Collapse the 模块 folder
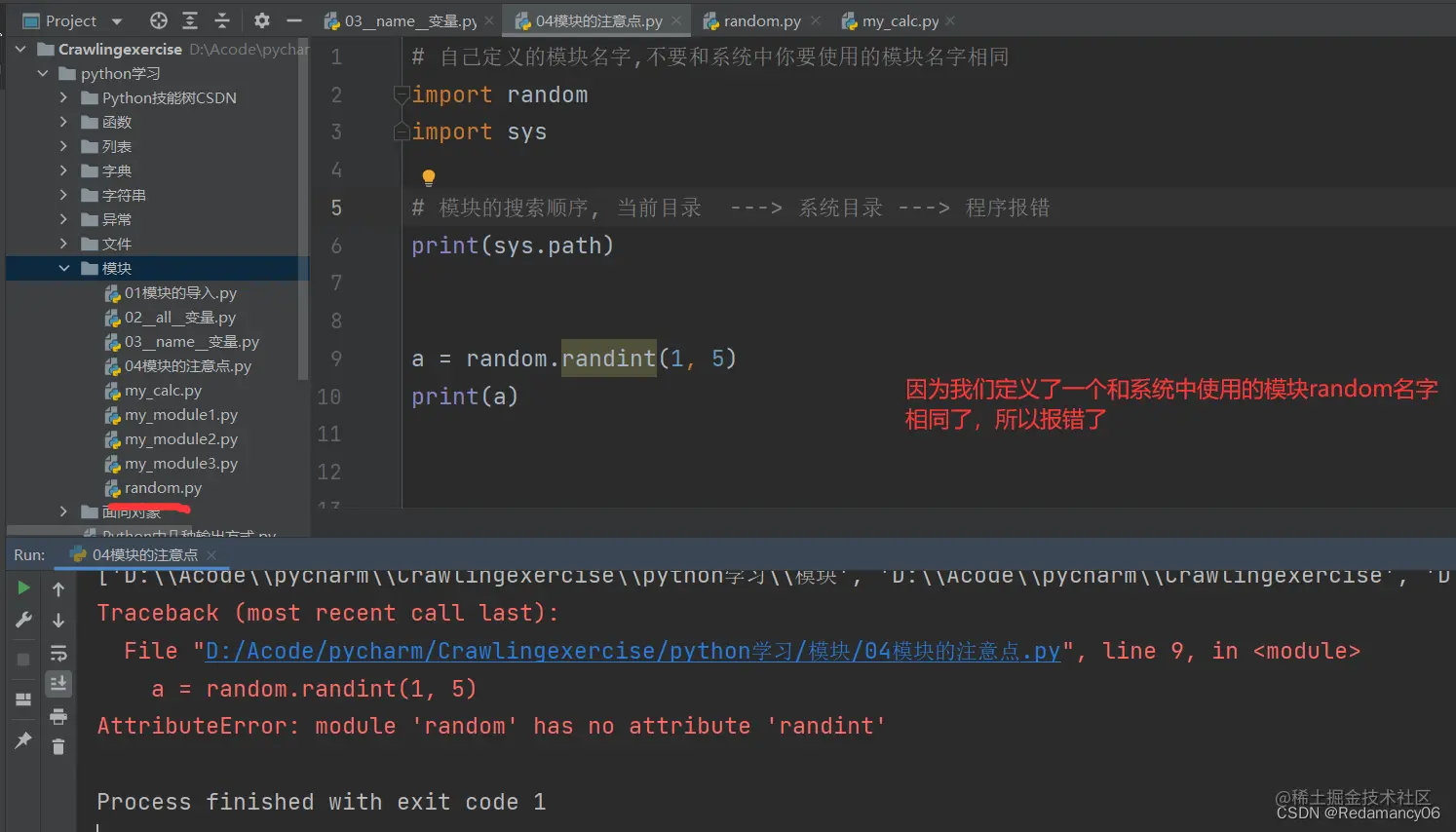The width and height of the screenshot is (1456, 832). click(x=64, y=268)
